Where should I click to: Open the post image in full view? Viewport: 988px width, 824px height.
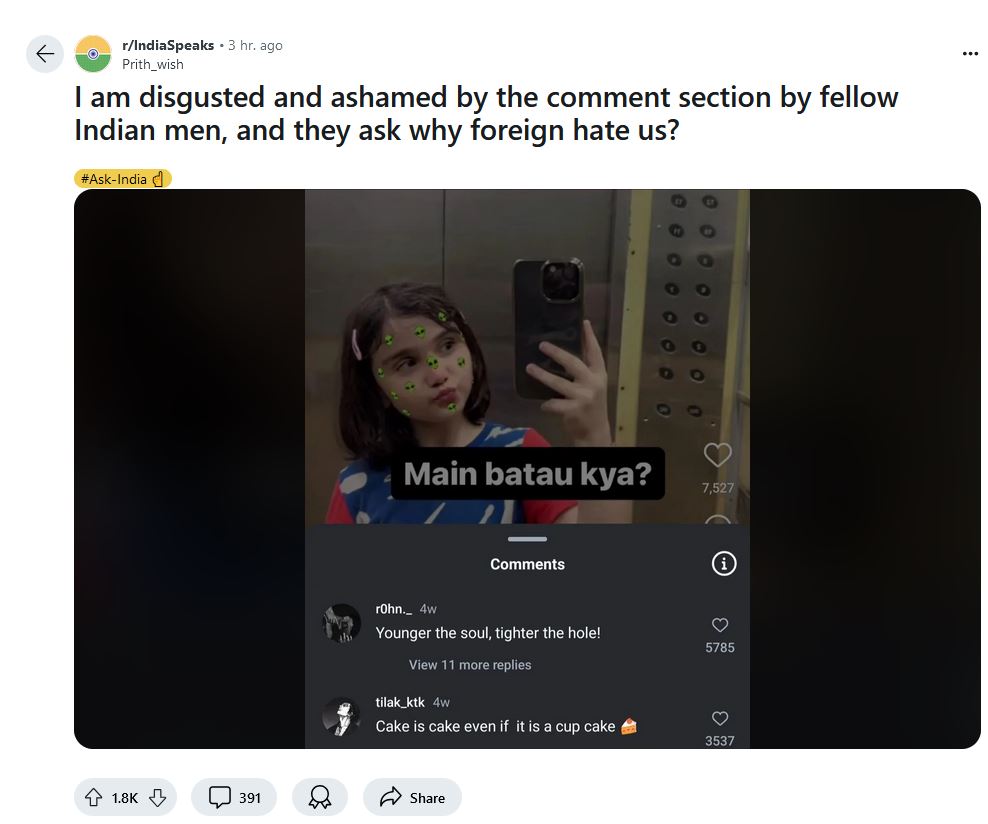(x=527, y=469)
